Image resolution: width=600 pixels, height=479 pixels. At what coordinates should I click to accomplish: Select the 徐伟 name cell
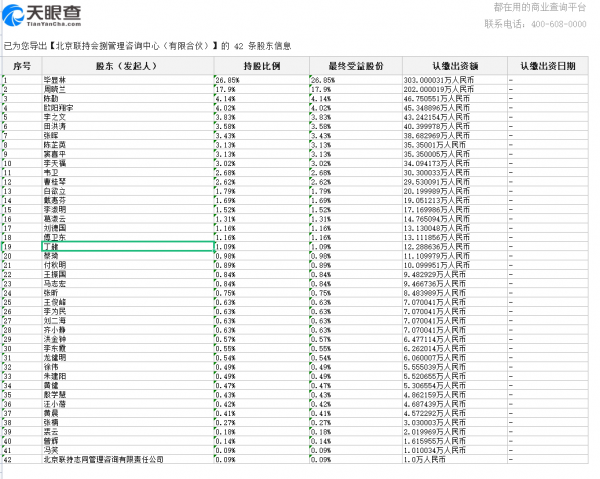127,367
